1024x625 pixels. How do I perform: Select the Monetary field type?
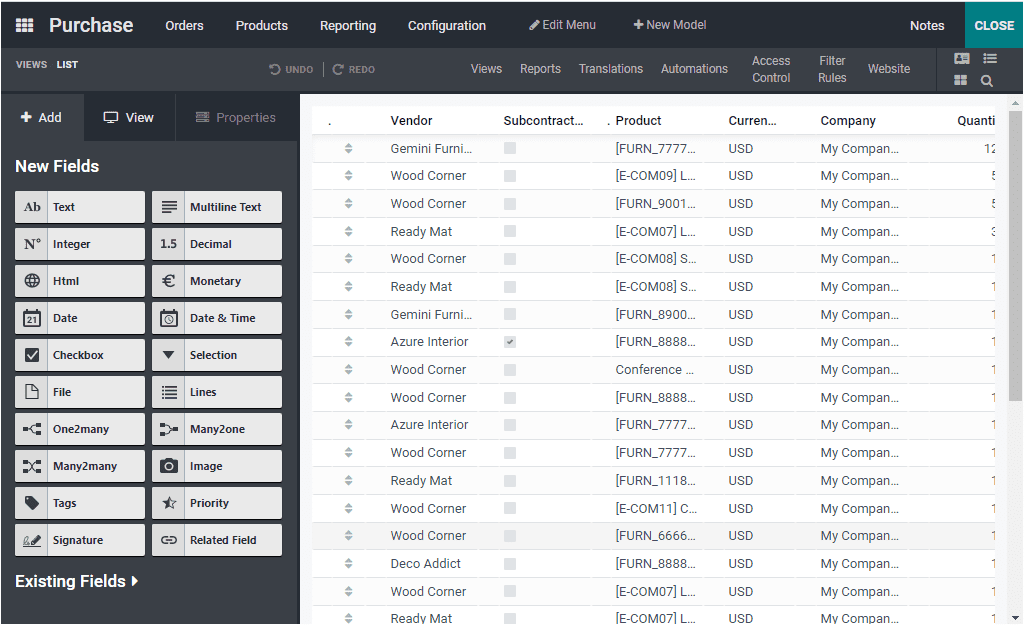click(x=216, y=280)
